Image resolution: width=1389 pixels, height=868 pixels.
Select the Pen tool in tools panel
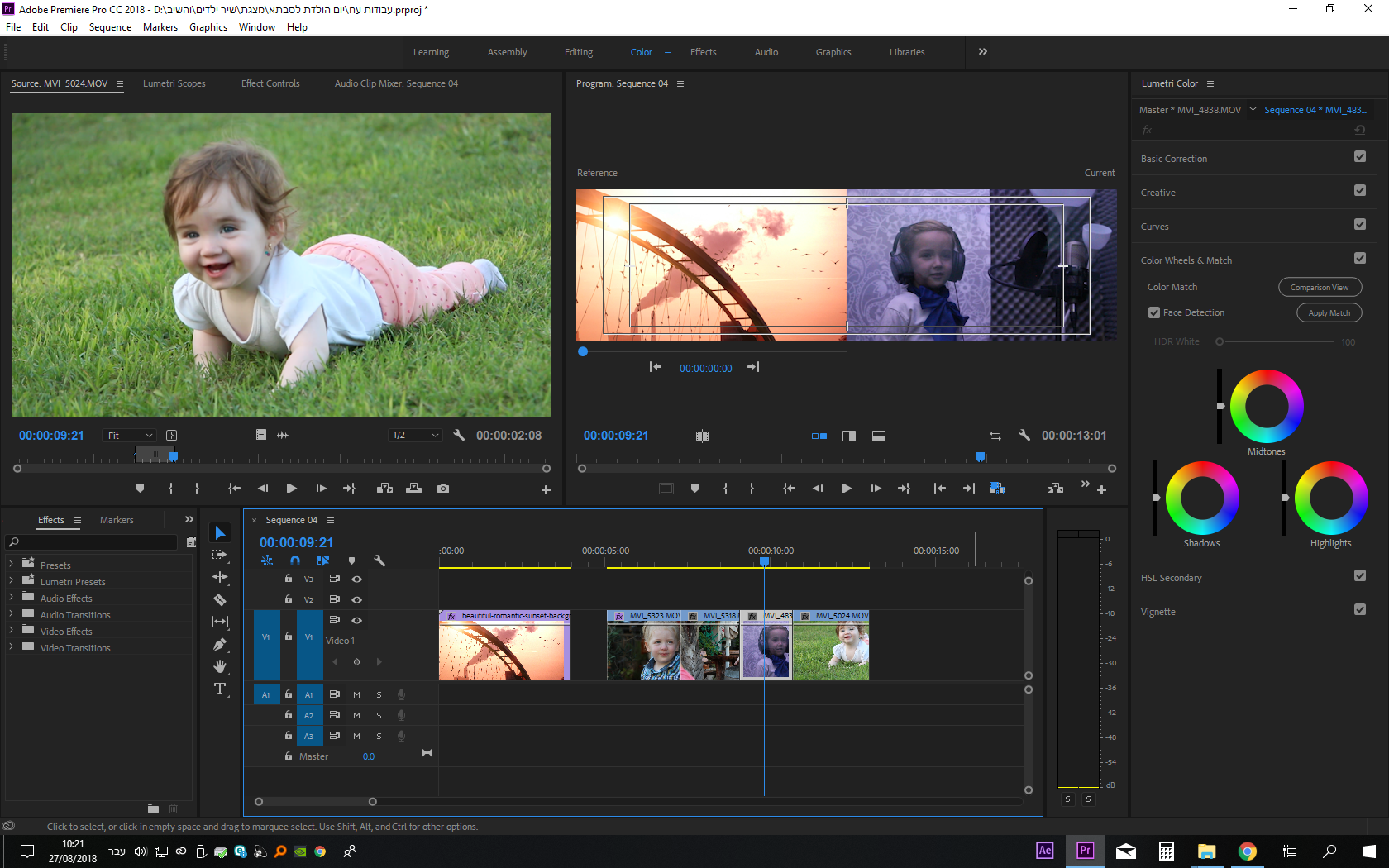tap(220, 644)
